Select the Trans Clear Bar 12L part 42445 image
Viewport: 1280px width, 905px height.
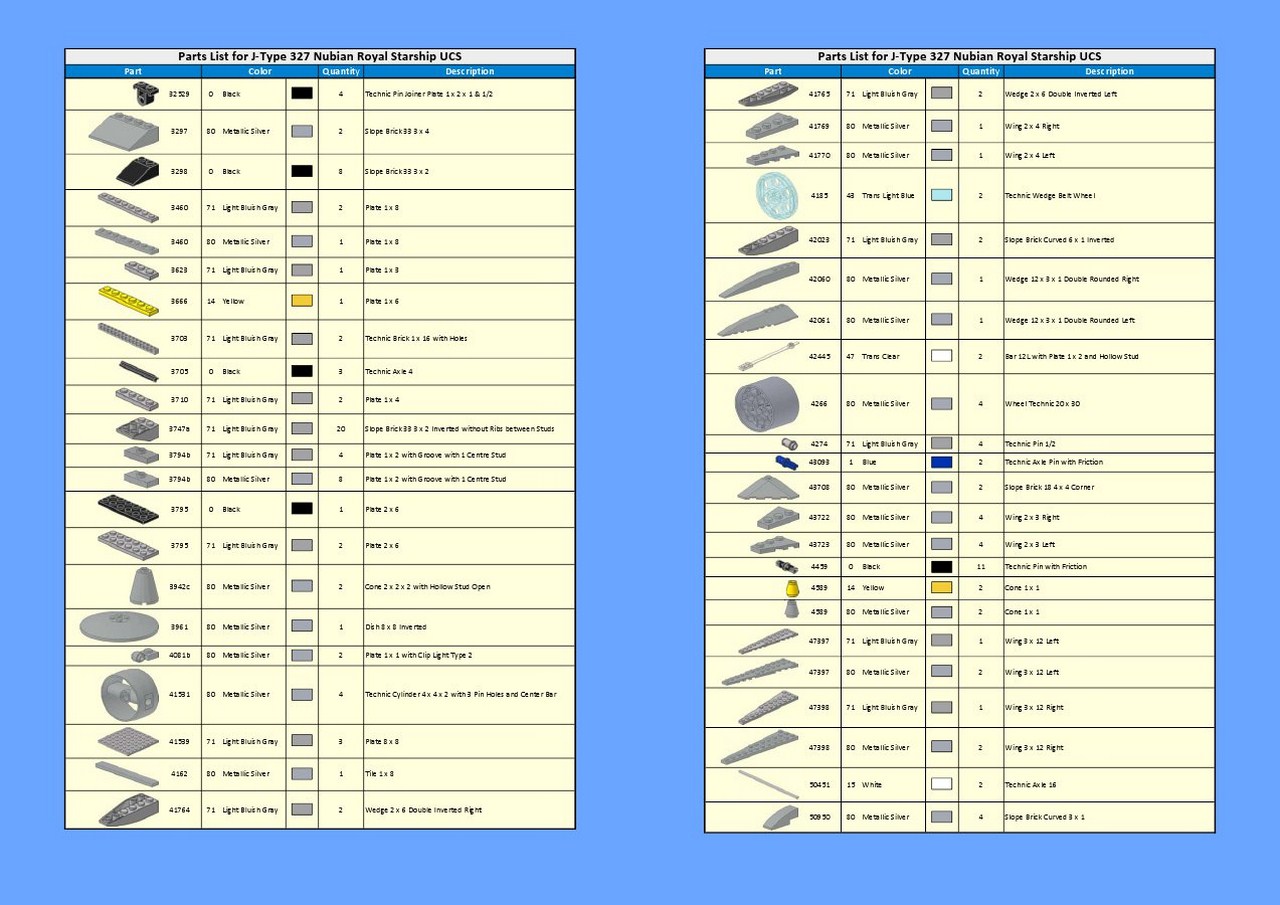[769, 356]
